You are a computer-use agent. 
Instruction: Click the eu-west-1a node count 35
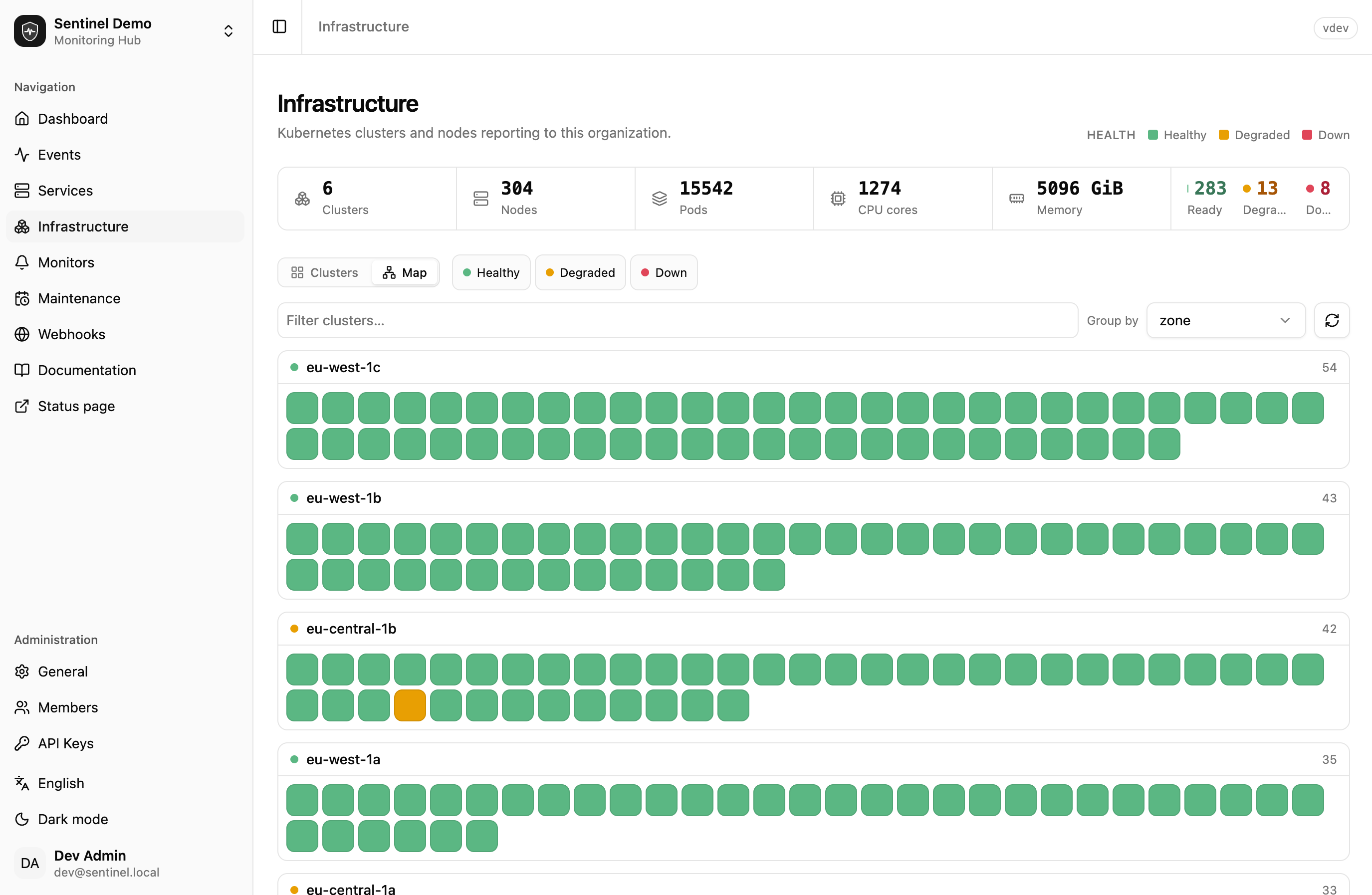(x=1329, y=760)
